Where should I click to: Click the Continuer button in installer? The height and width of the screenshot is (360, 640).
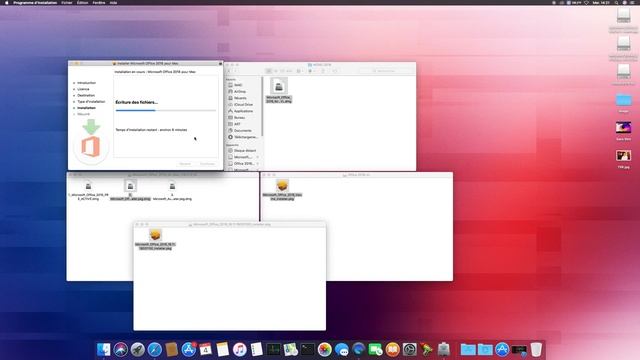click(207, 164)
